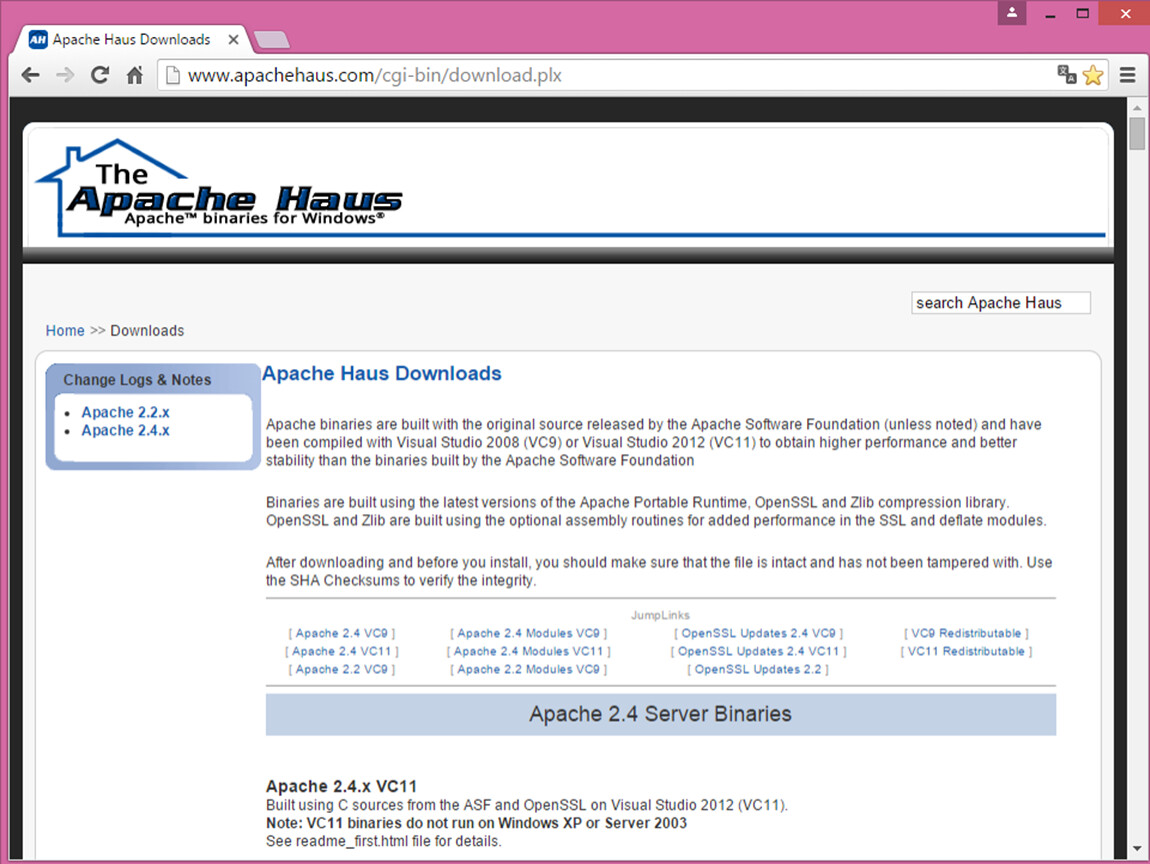Click The Apache Haus logo
This screenshot has height=864, width=1150.
(x=220, y=190)
